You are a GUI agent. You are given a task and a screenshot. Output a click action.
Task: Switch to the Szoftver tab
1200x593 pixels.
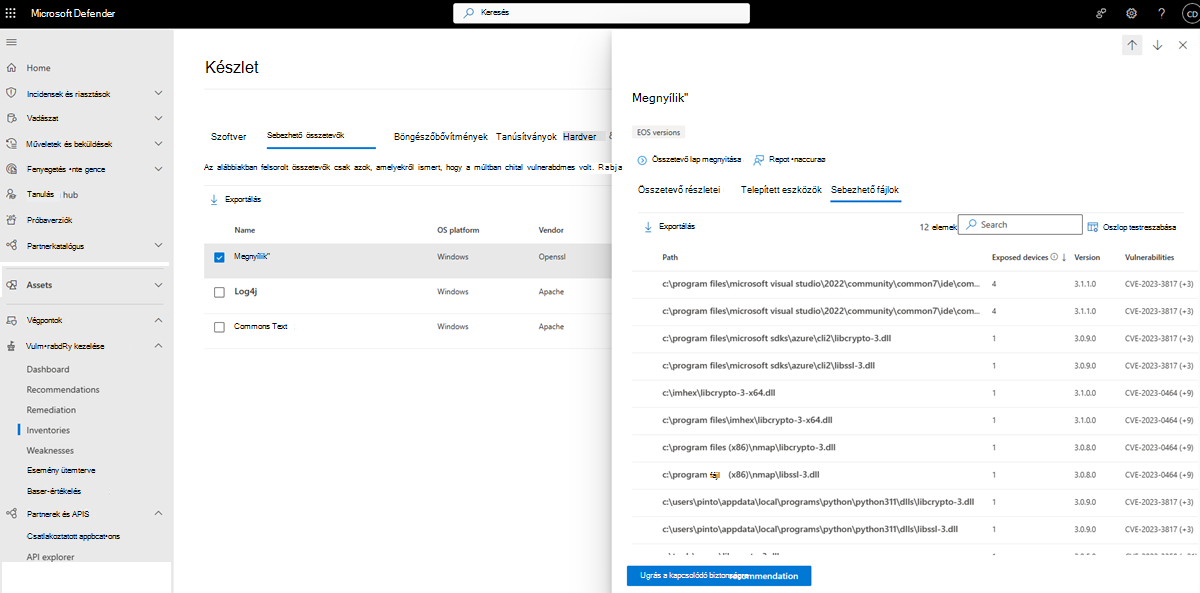click(x=228, y=136)
